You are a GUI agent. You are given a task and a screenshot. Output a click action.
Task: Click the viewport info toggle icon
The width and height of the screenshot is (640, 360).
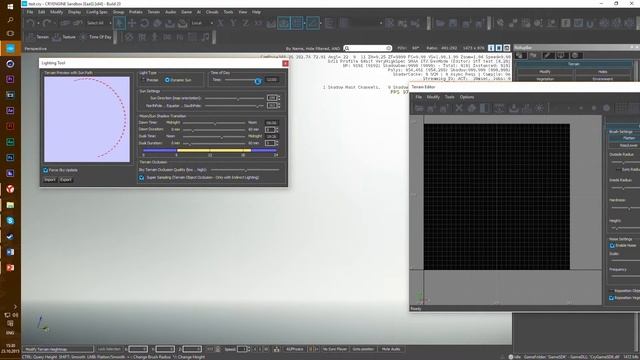[x=491, y=48]
